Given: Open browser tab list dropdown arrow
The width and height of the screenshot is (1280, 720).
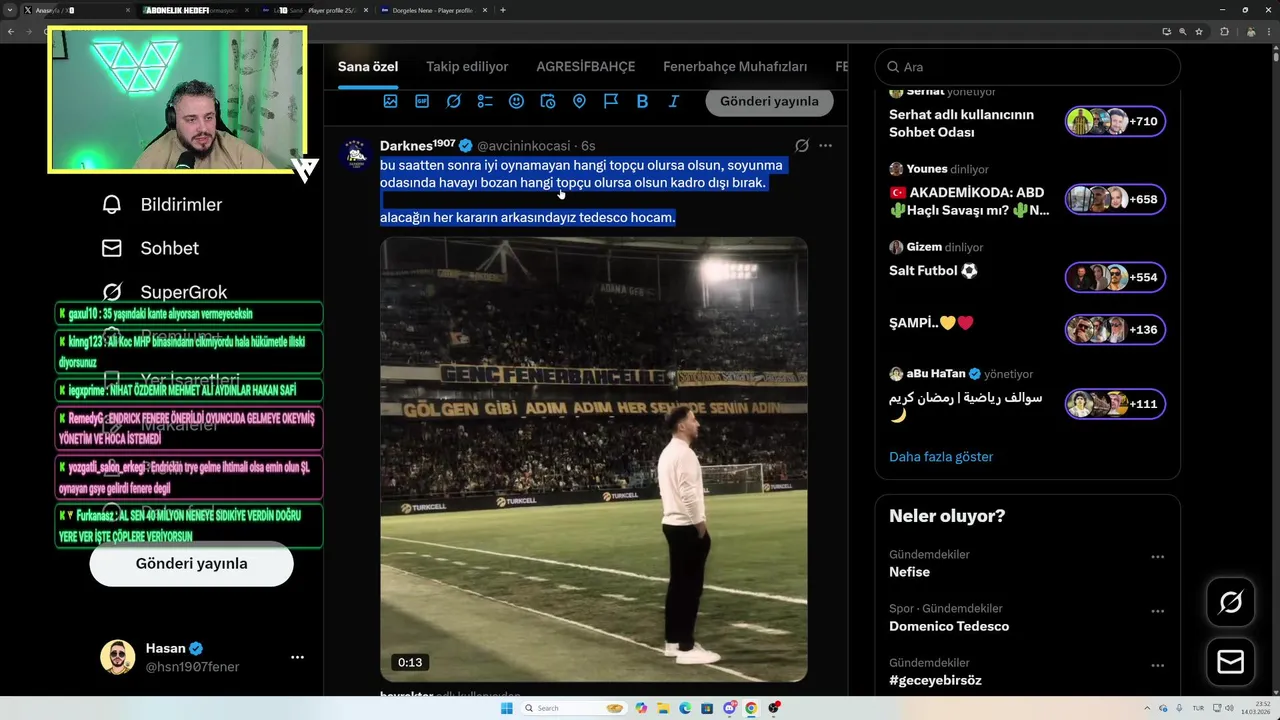Looking at the screenshot, I should click(x=11, y=10).
